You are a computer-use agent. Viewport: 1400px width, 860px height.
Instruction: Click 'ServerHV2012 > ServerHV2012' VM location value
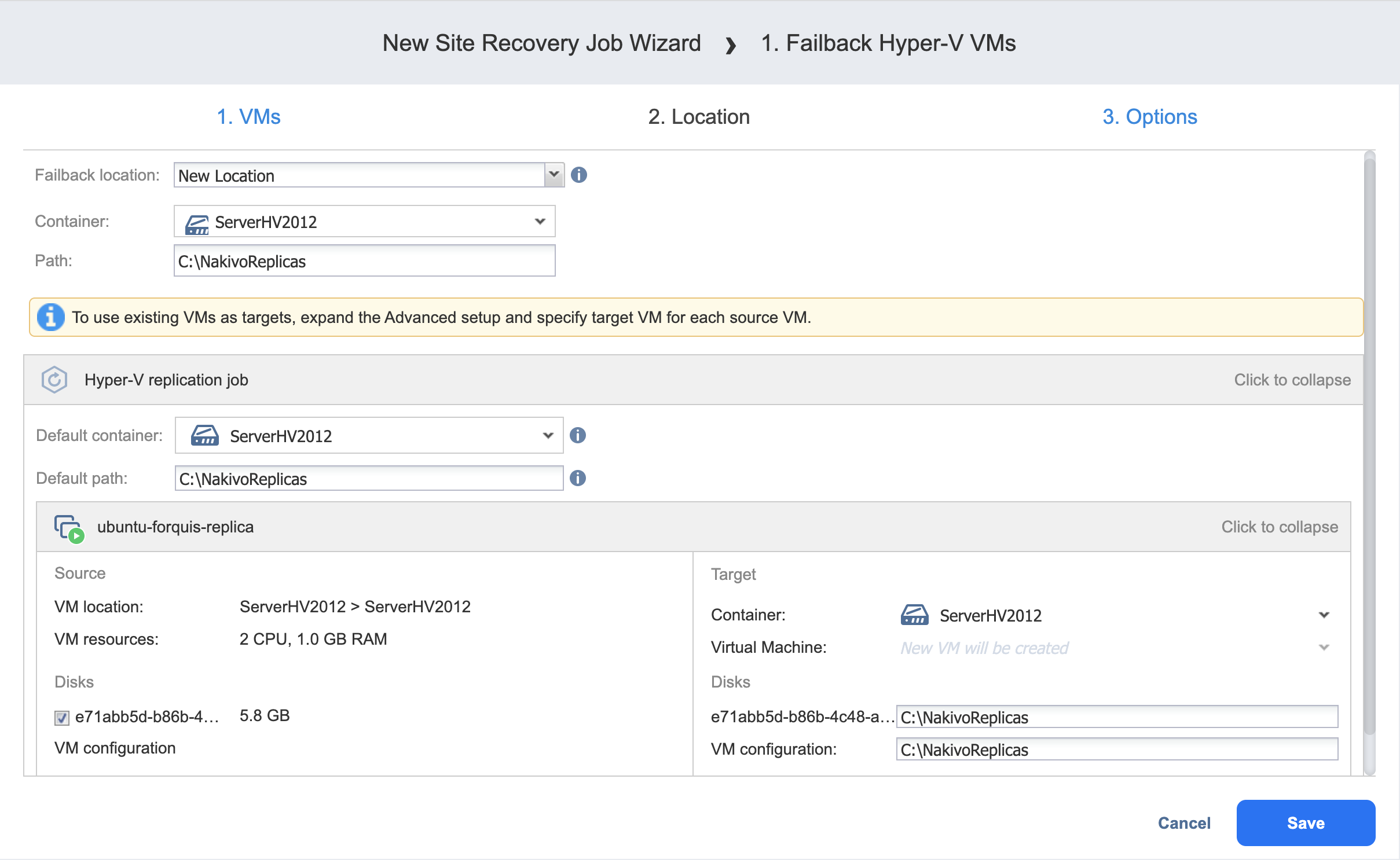(355, 607)
